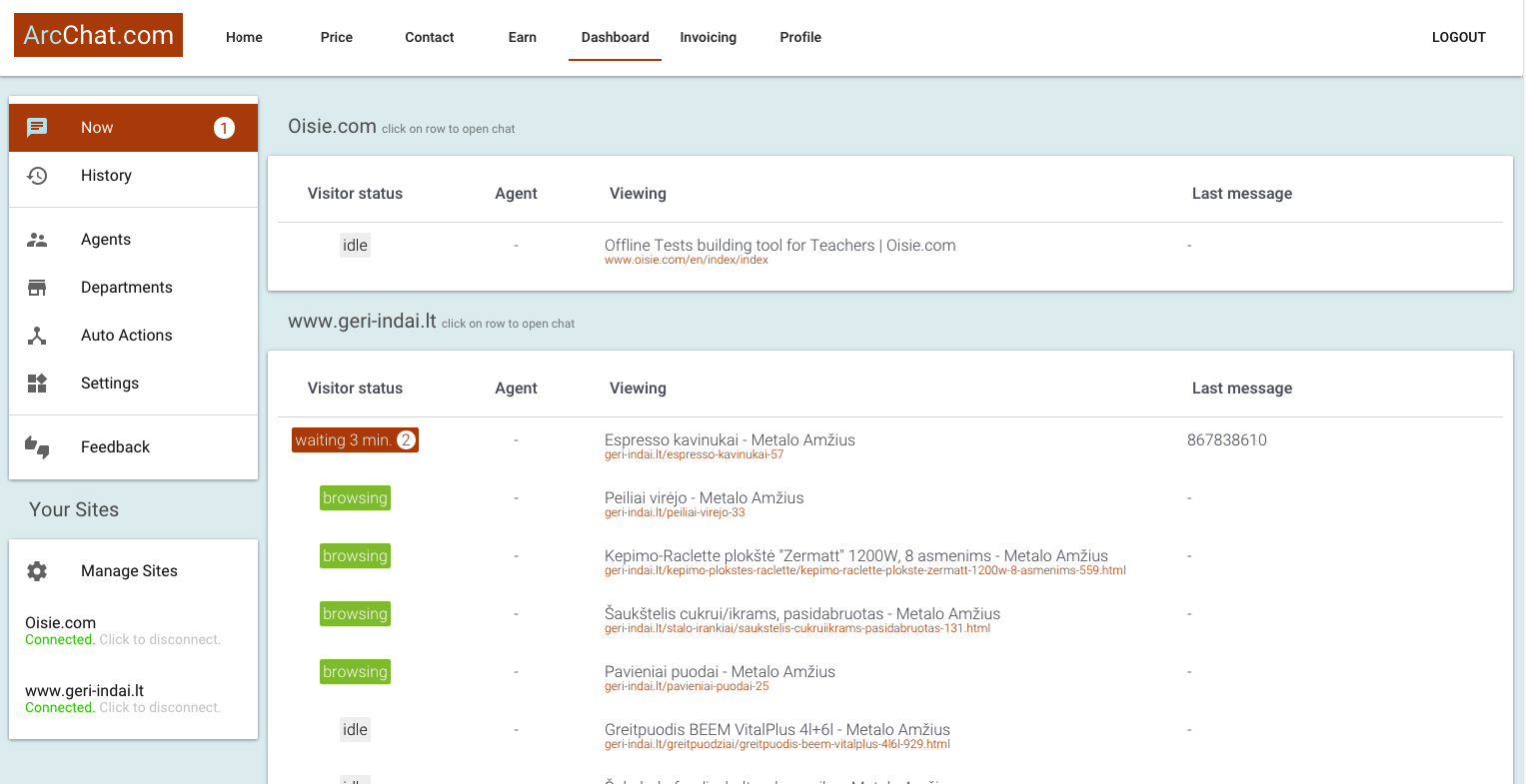The height and width of the screenshot is (784, 1526).
Task: Switch to the Profile tab
Action: (x=799, y=37)
